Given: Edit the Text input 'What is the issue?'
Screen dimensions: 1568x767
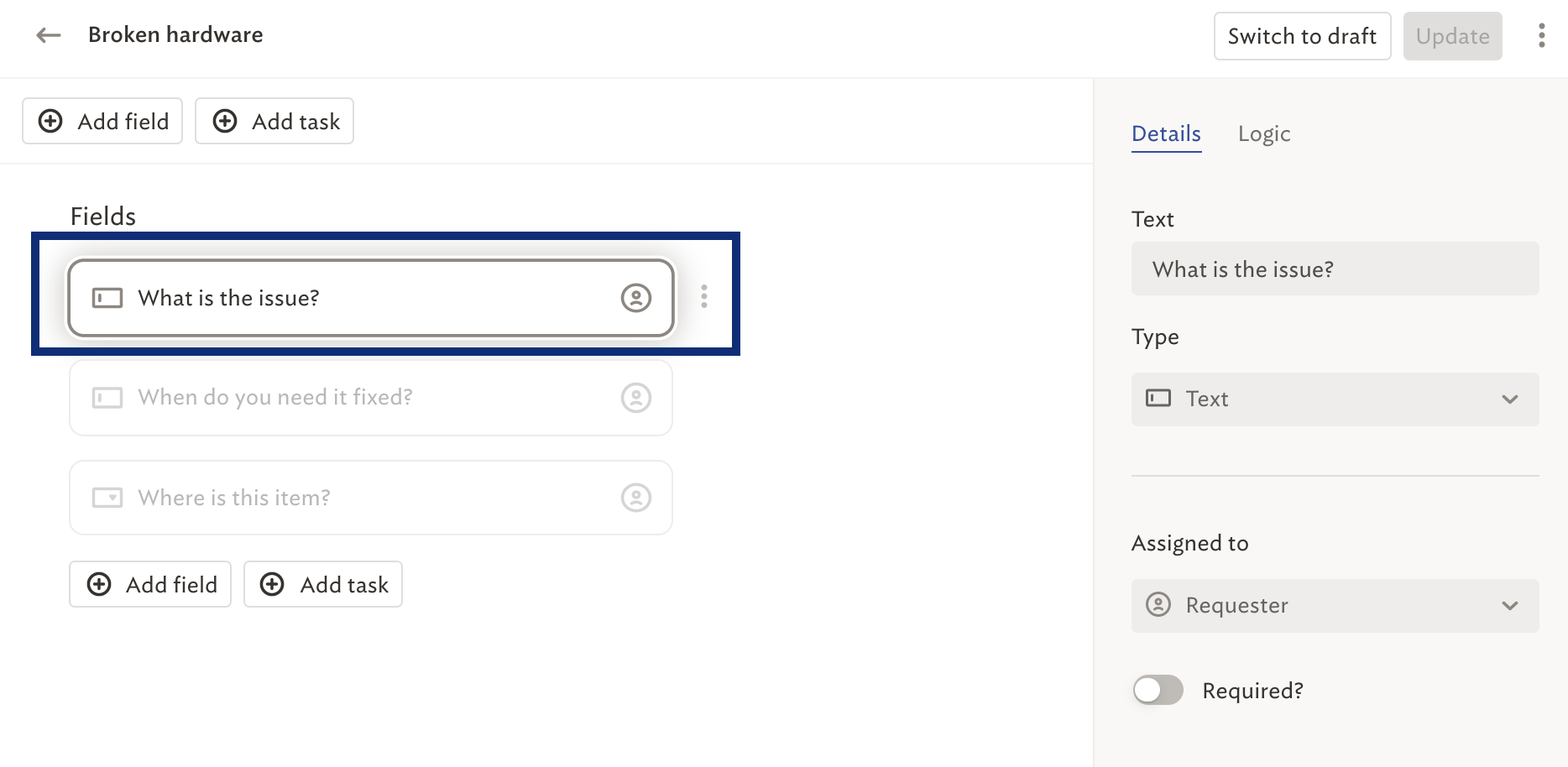Looking at the screenshot, I should (1335, 269).
